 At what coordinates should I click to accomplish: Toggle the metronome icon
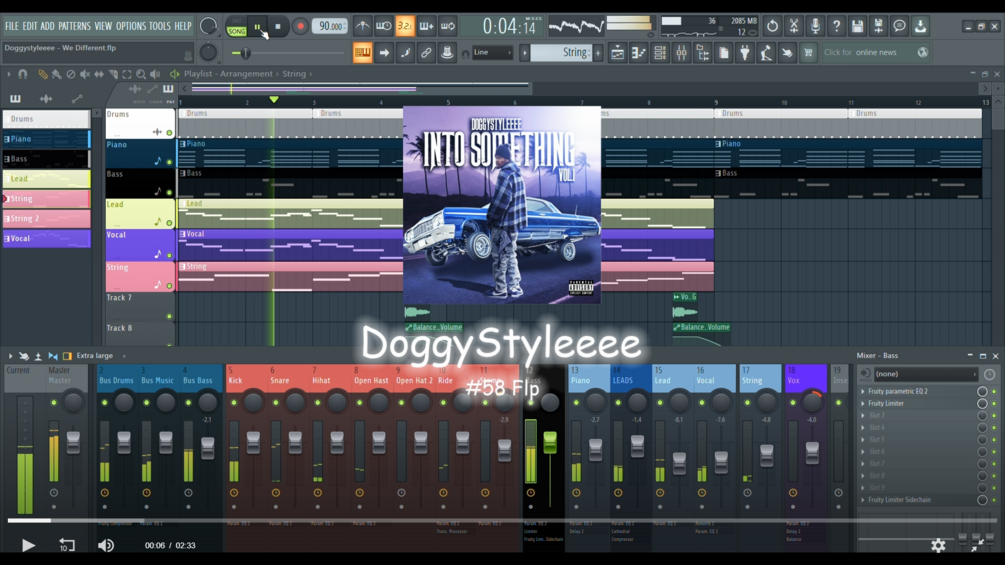coord(362,26)
